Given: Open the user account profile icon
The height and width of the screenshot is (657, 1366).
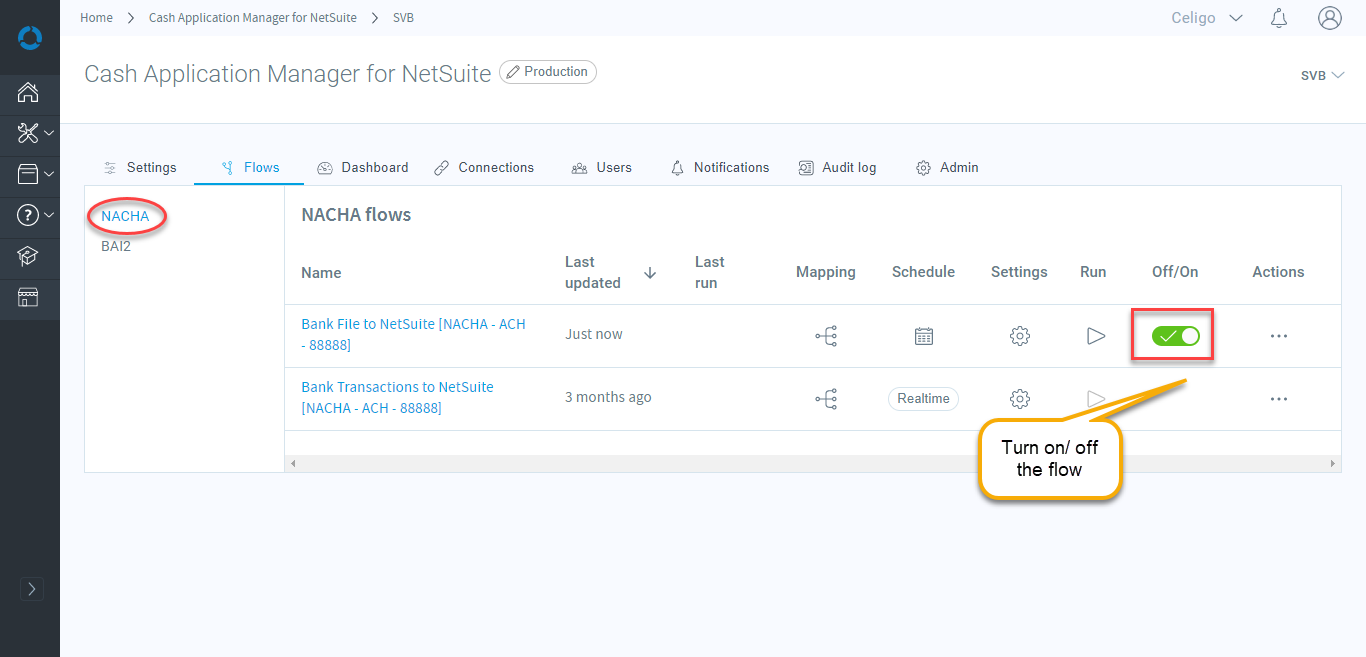Looking at the screenshot, I should point(1329,18).
